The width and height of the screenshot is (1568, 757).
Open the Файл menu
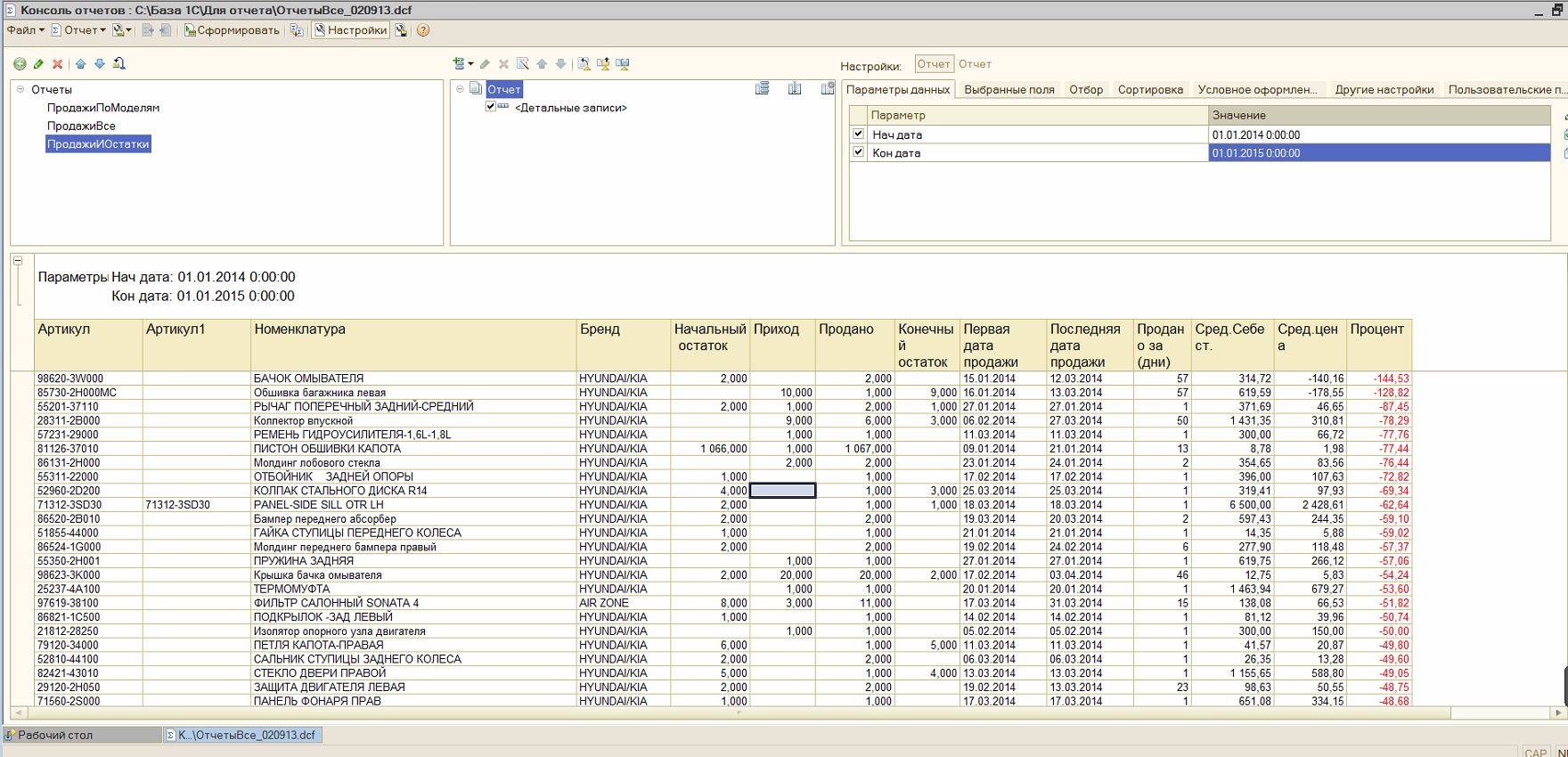[25, 30]
